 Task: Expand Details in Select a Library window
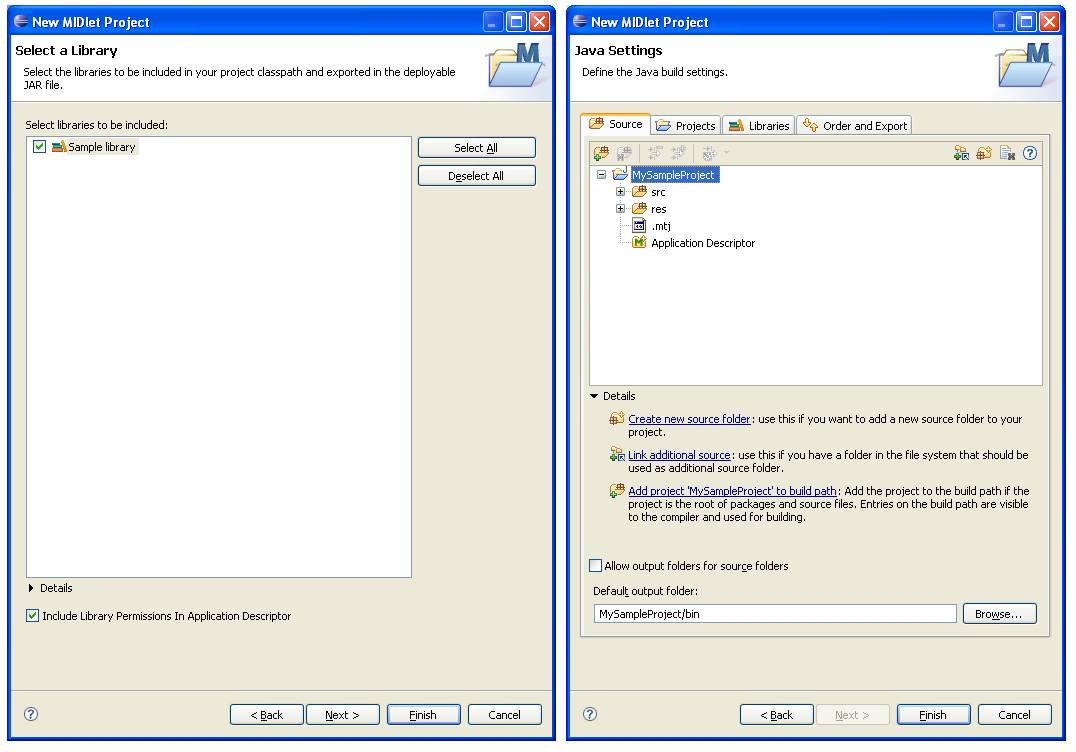point(31,588)
